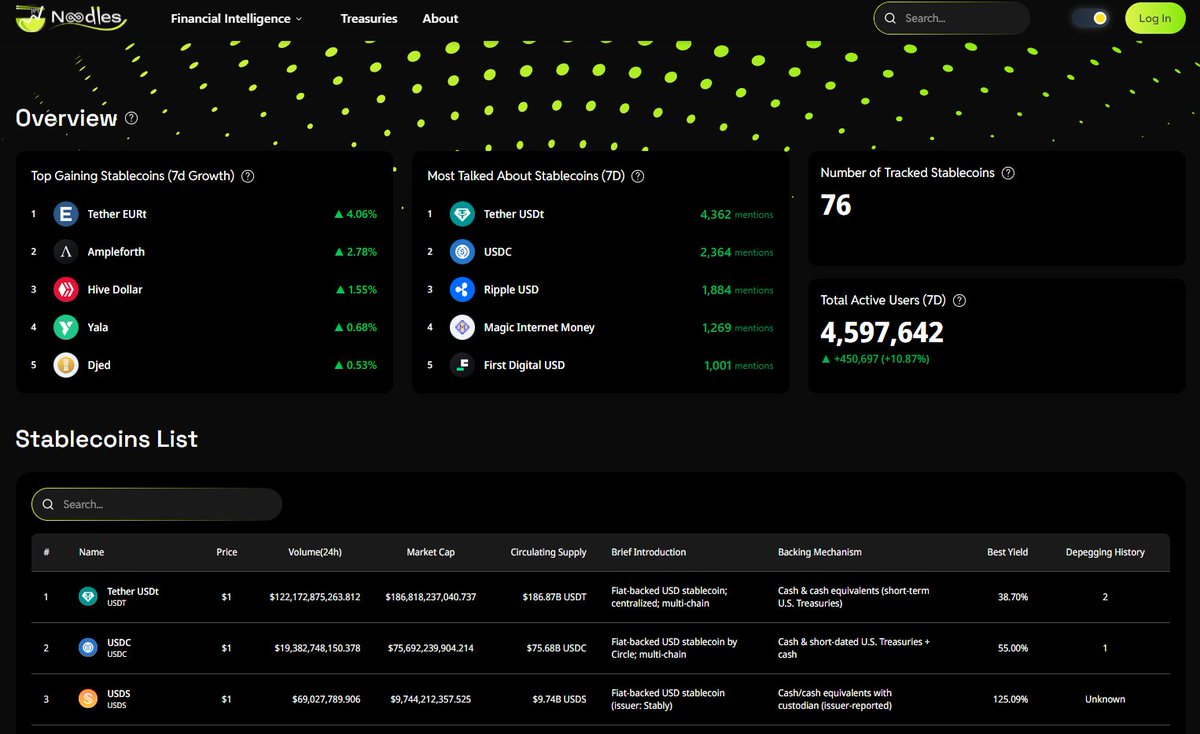Click the Unknown depegging history cell
Image resolution: width=1200 pixels, height=734 pixels.
1105,699
